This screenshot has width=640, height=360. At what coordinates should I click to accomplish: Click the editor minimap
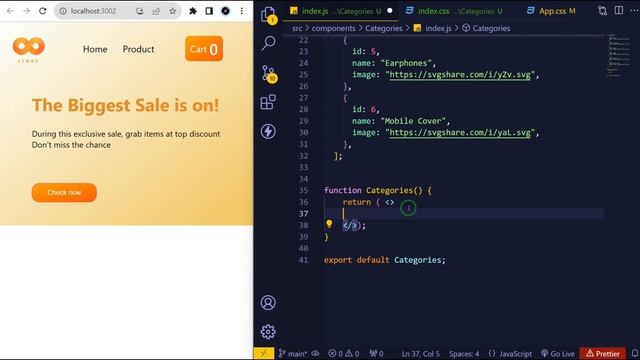coord(619,55)
